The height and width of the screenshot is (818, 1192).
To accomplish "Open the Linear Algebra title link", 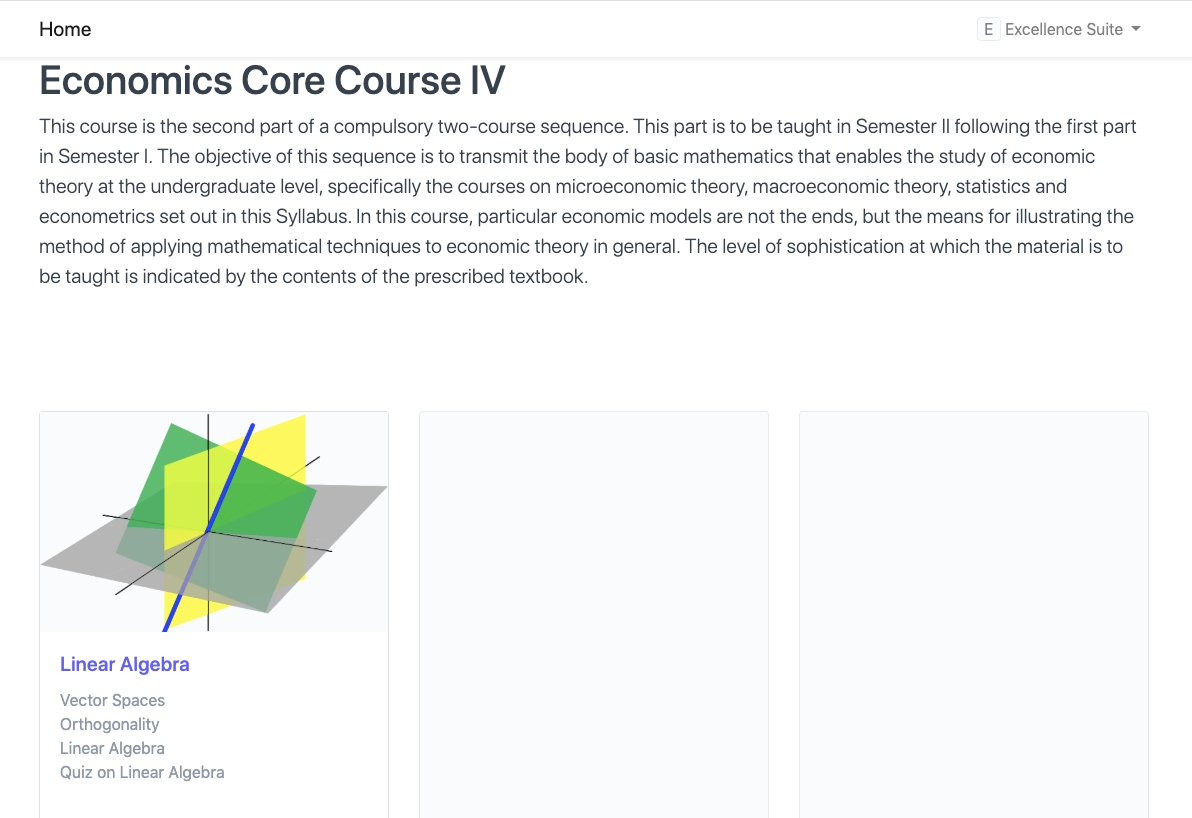I will pyautogui.click(x=124, y=664).
